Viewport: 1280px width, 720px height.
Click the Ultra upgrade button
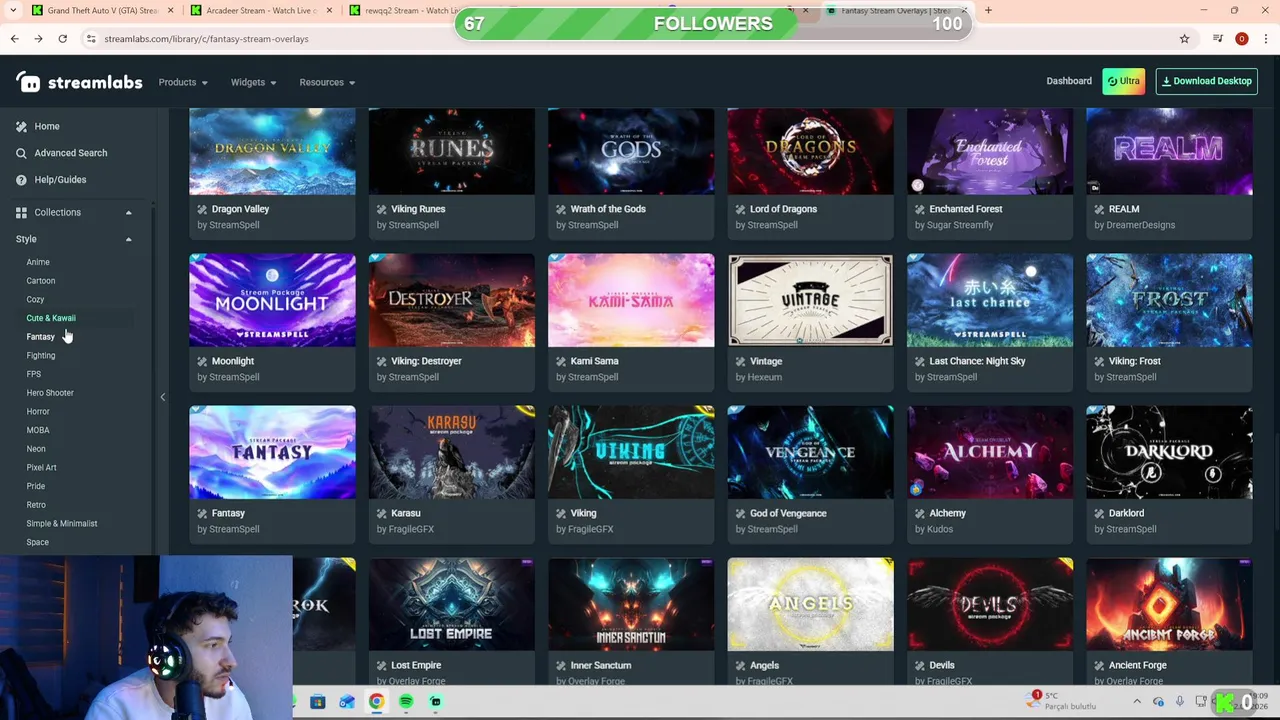(x=1123, y=81)
